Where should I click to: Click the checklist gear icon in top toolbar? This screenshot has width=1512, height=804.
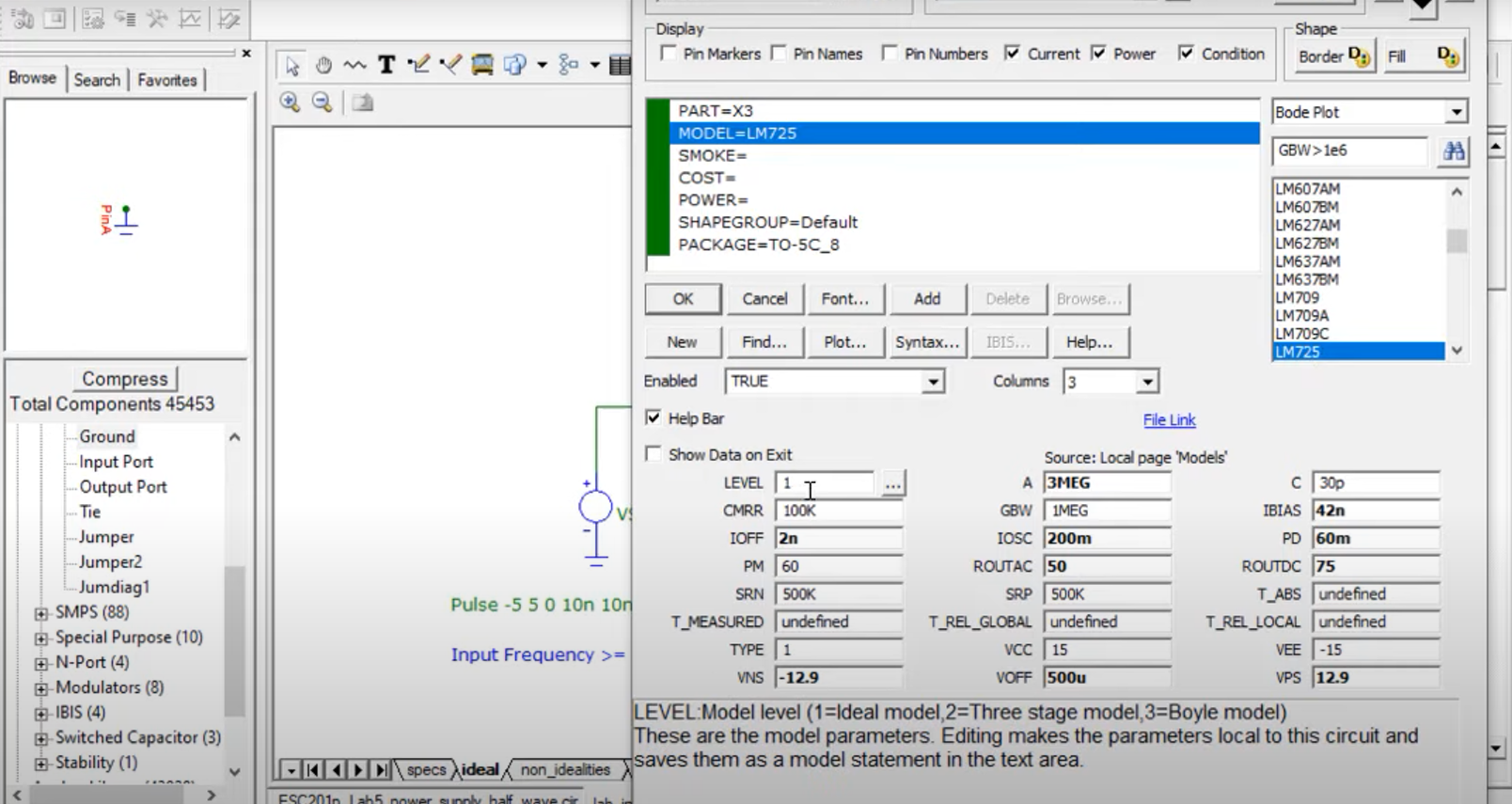(x=92, y=18)
